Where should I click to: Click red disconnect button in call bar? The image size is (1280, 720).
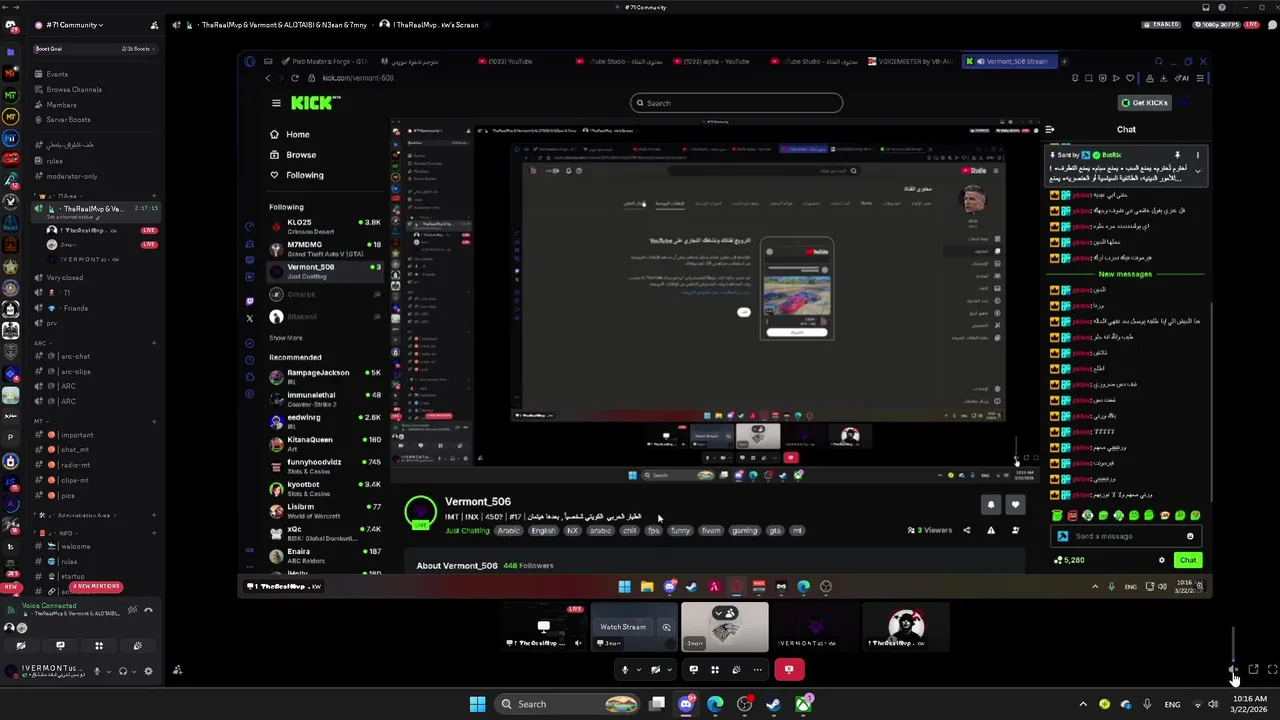[789, 670]
